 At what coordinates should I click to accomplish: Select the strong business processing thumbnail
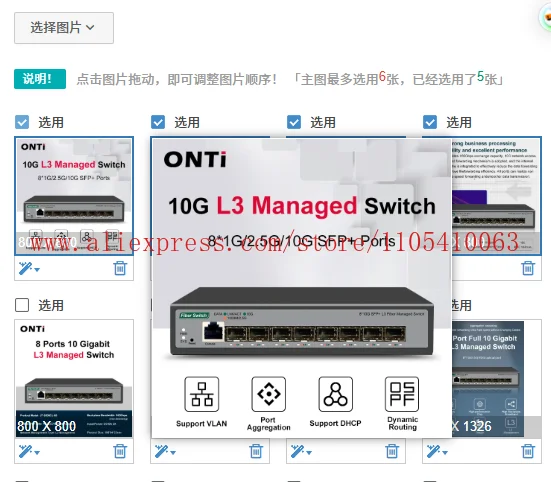click(x=496, y=196)
